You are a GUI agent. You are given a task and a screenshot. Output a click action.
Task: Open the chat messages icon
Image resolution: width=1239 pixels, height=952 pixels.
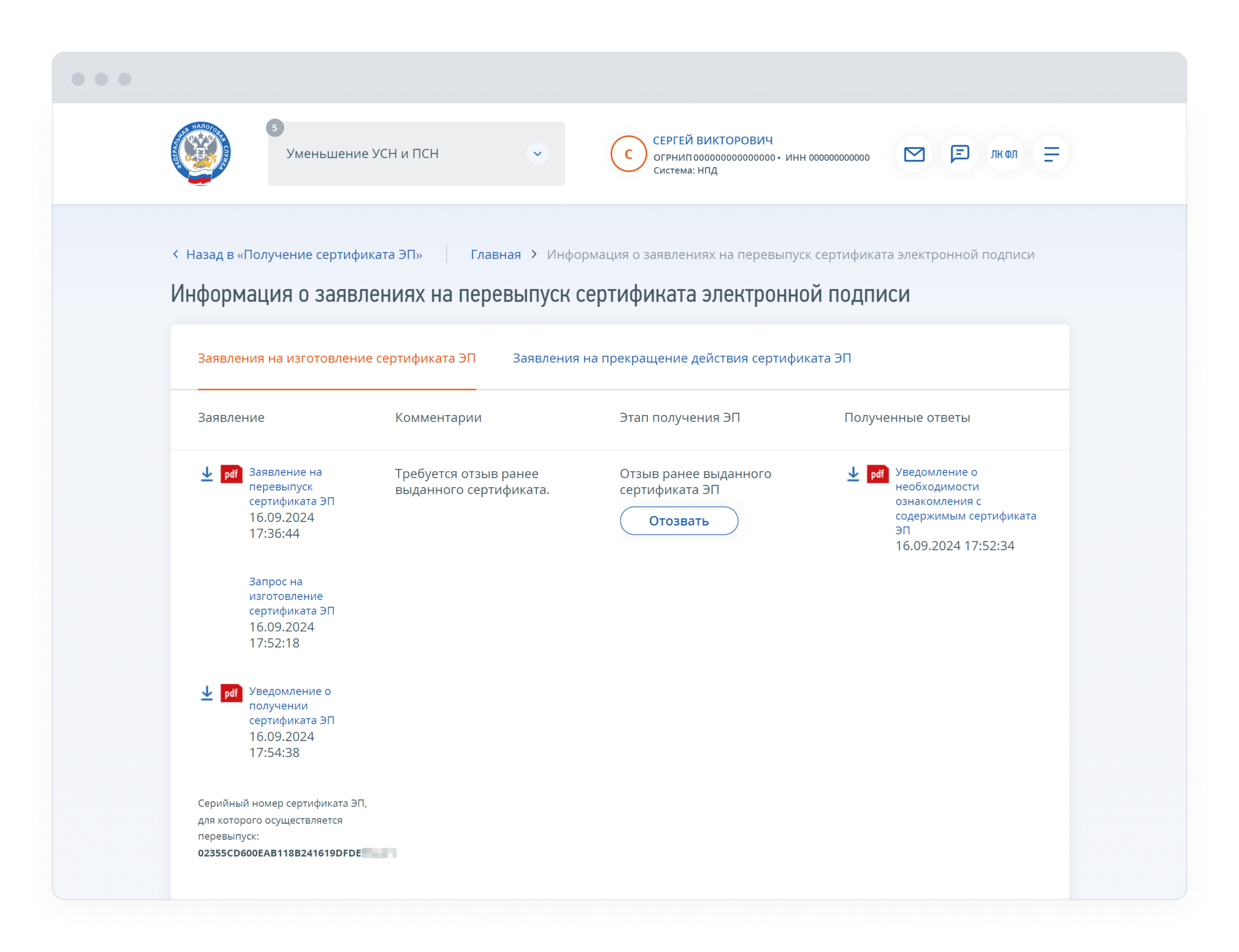959,154
